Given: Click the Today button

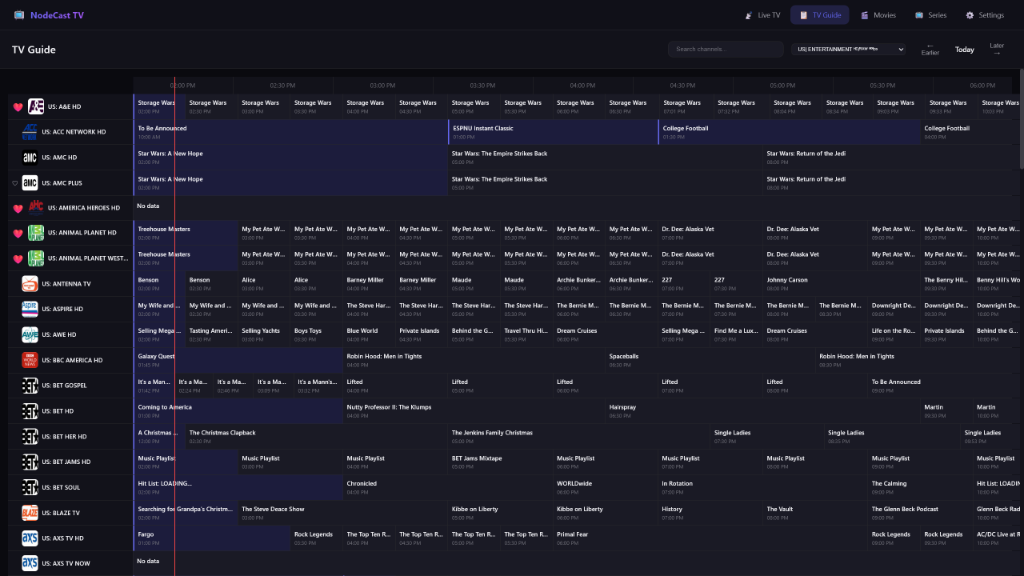Looking at the screenshot, I should point(965,50).
